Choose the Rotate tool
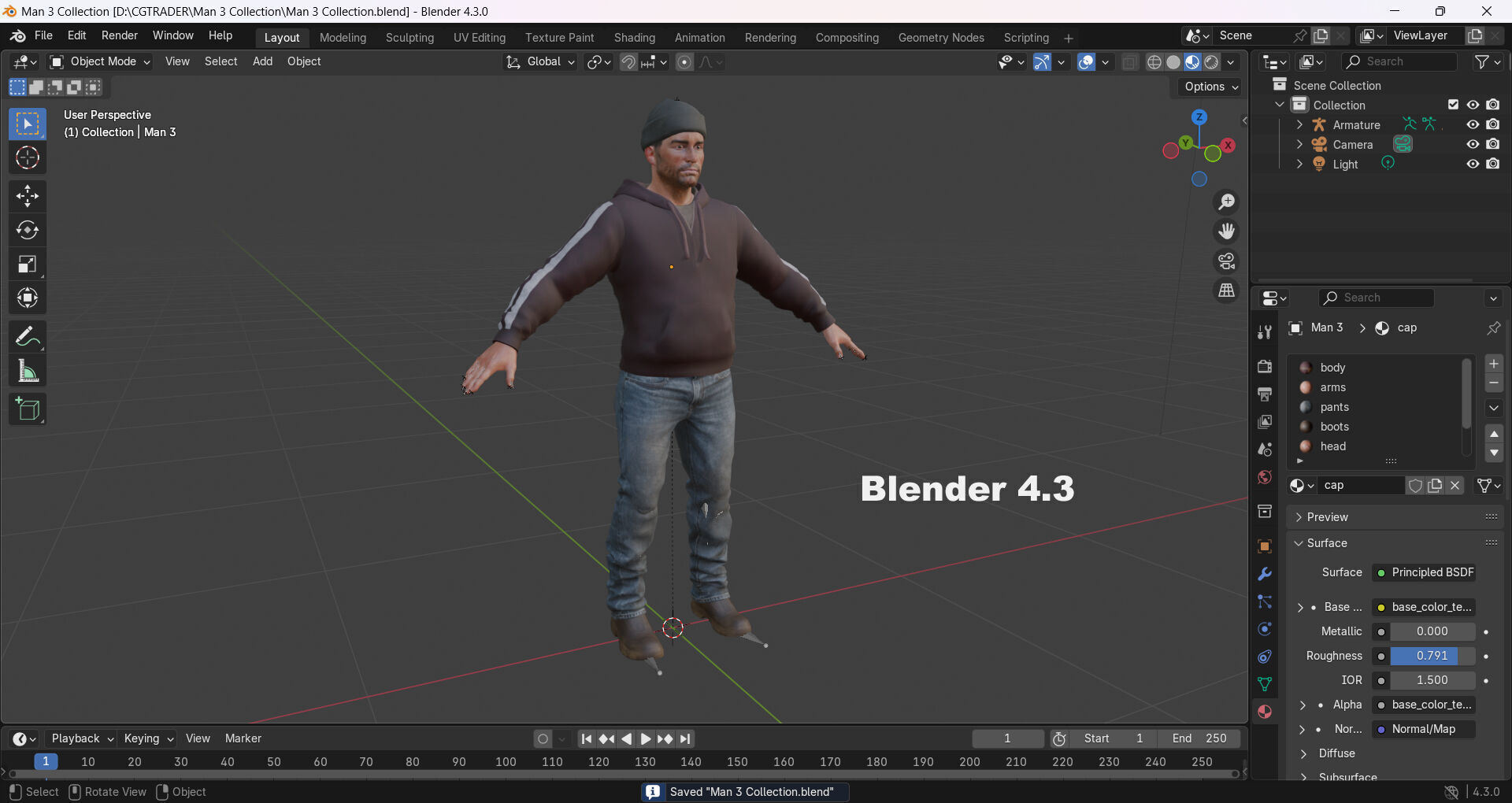 [28, 230]
